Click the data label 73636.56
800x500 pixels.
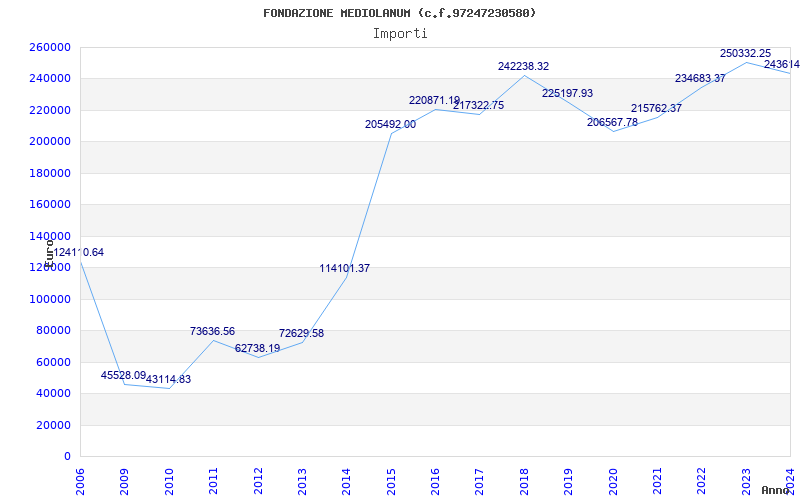point(213,332)
